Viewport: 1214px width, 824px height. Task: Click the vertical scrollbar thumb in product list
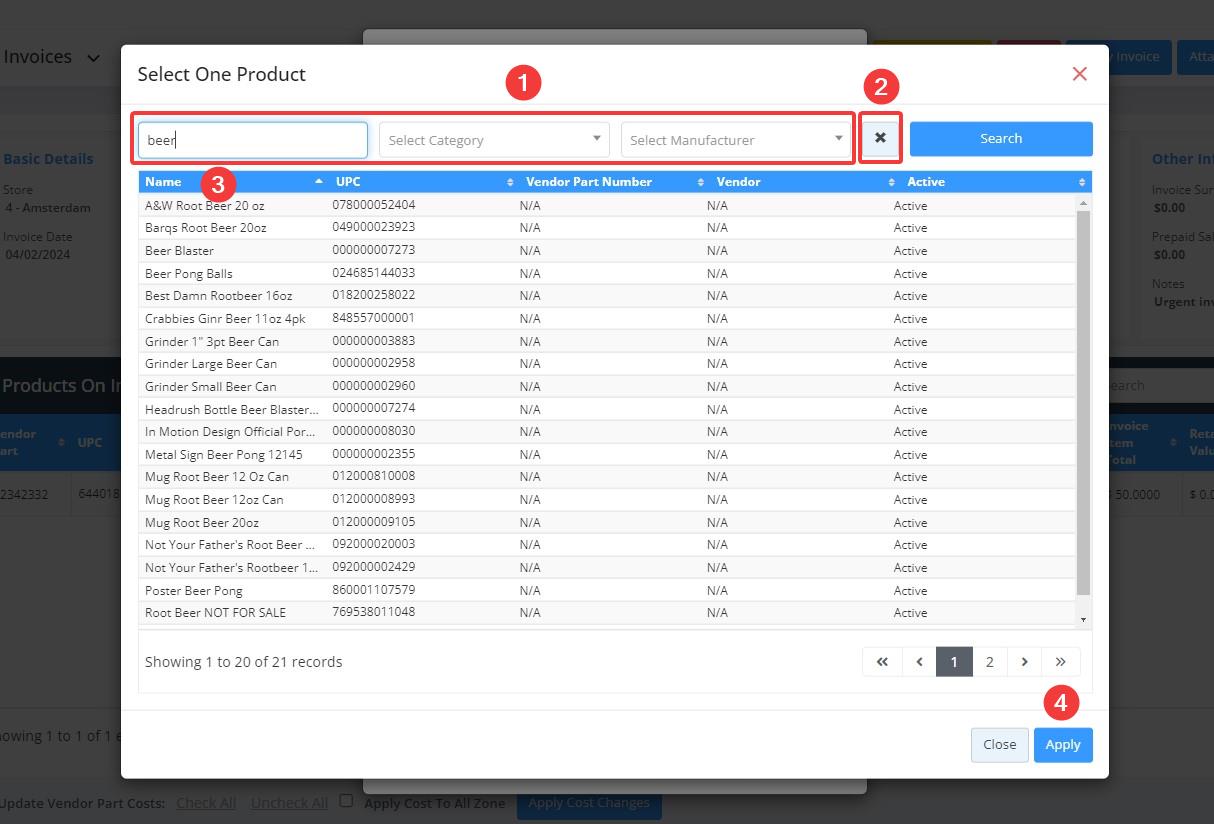point(1083,403)
